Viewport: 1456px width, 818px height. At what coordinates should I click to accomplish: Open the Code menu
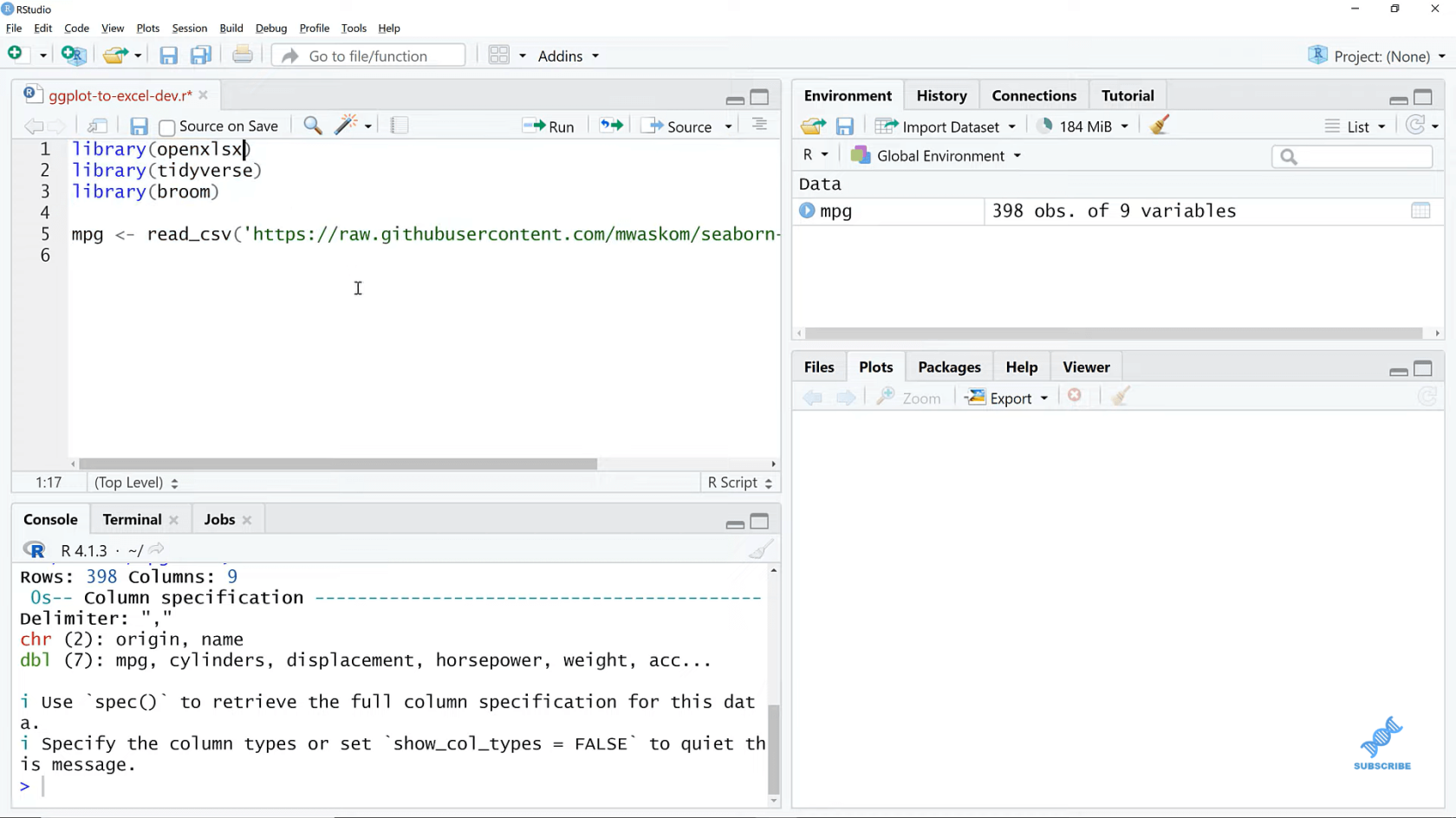click(76, 28)
